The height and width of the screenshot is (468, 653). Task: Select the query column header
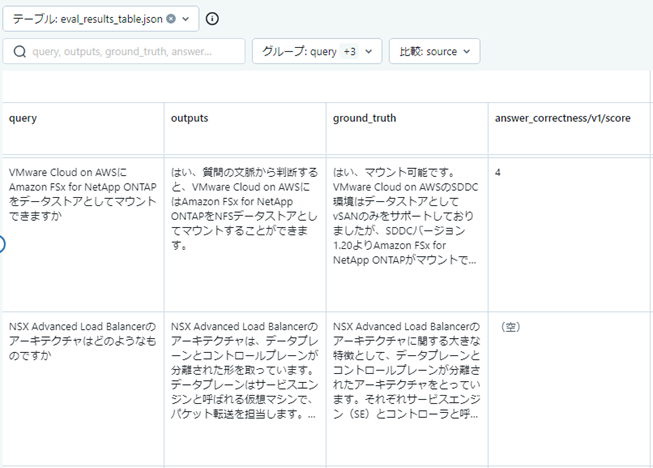(83, 128)
